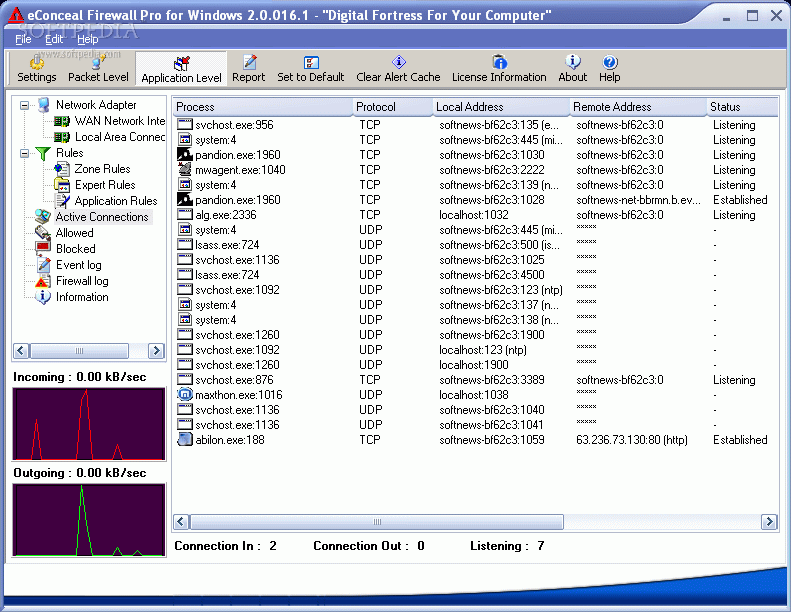Image resolution: width=791 pixels, height=612 pixels.
Task: Select Zone Rules in the tree
Action: [102, 169]
